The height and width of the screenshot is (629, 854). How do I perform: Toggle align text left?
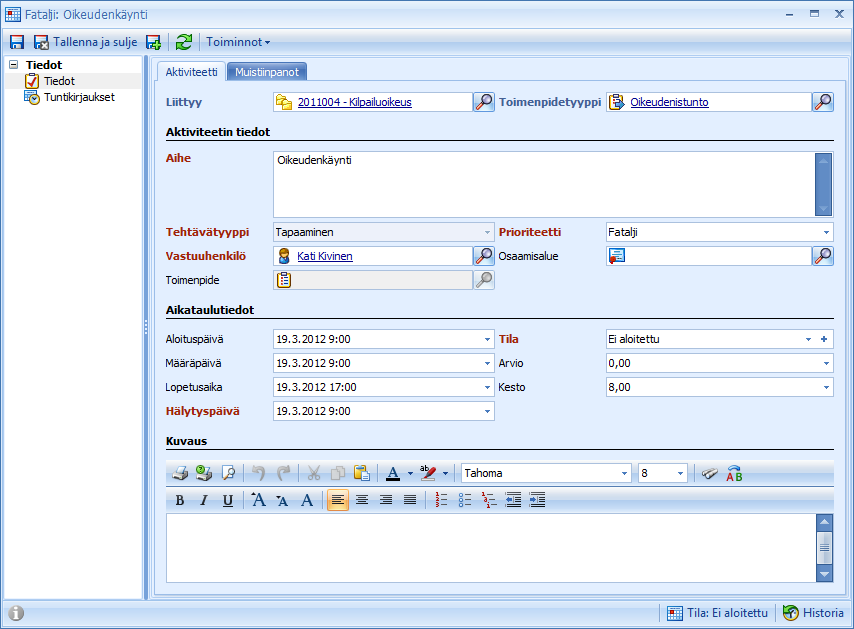(x=338, y=500)
